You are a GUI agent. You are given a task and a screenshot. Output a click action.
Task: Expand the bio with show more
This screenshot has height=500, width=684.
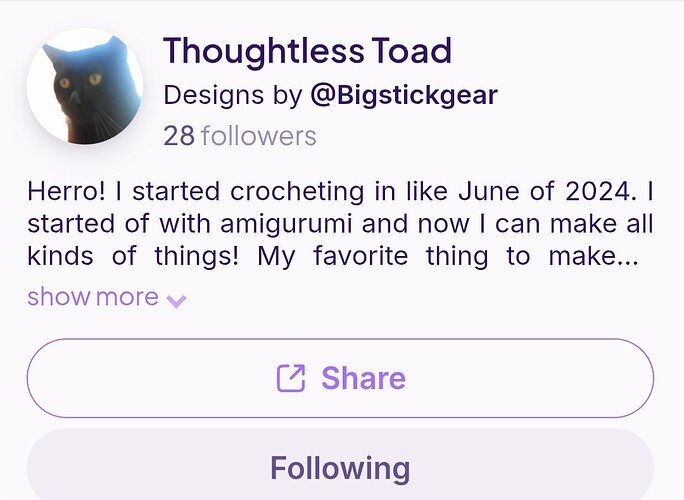click(93, 297)
